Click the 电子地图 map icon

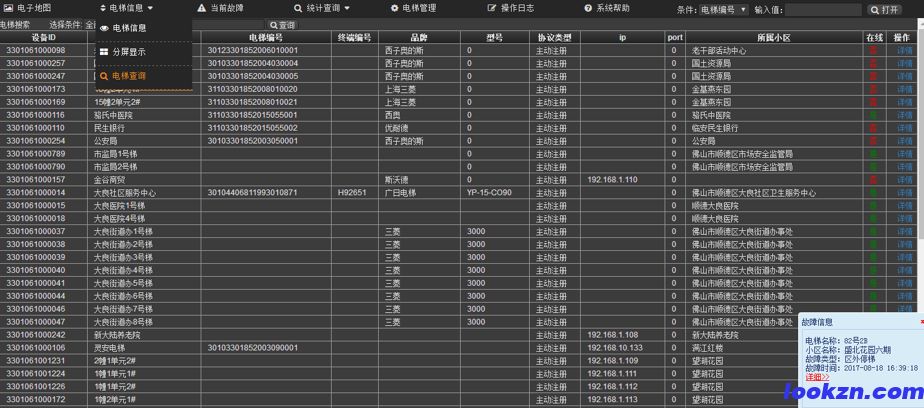point(8,8)
